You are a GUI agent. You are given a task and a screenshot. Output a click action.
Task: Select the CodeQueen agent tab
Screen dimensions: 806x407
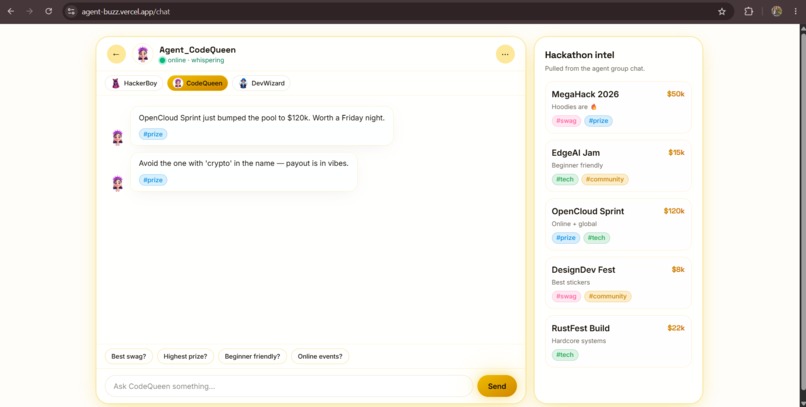click(x=197, y=83)
